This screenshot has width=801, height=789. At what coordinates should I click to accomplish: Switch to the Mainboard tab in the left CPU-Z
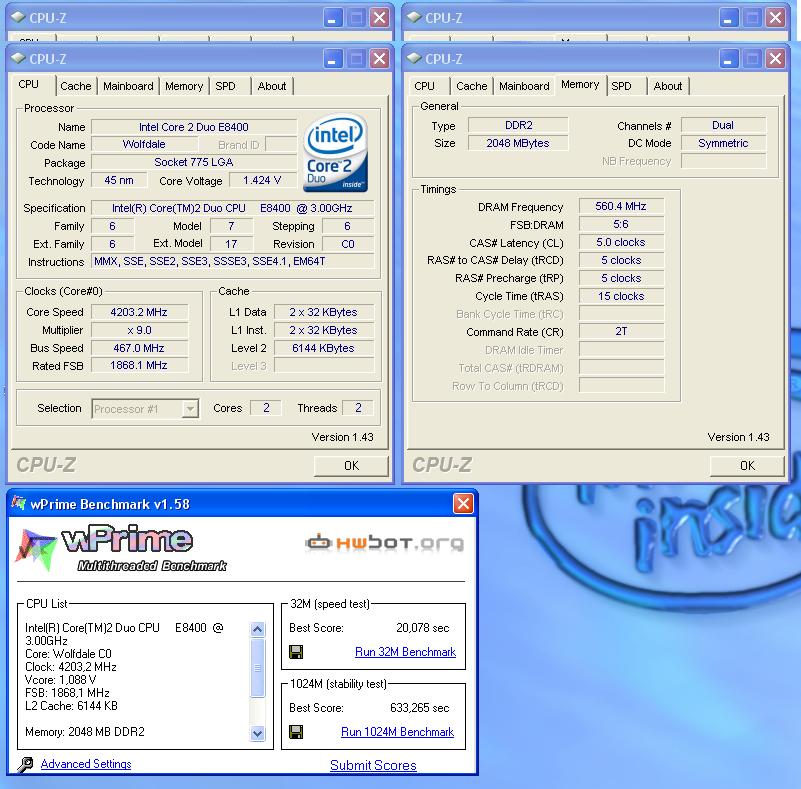128,86
